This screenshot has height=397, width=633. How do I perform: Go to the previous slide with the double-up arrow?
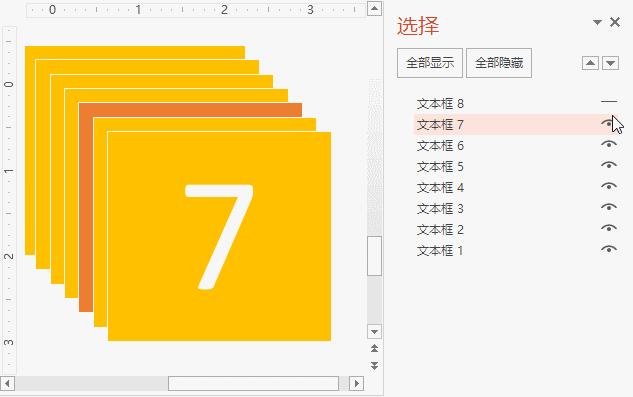[375, 348]
